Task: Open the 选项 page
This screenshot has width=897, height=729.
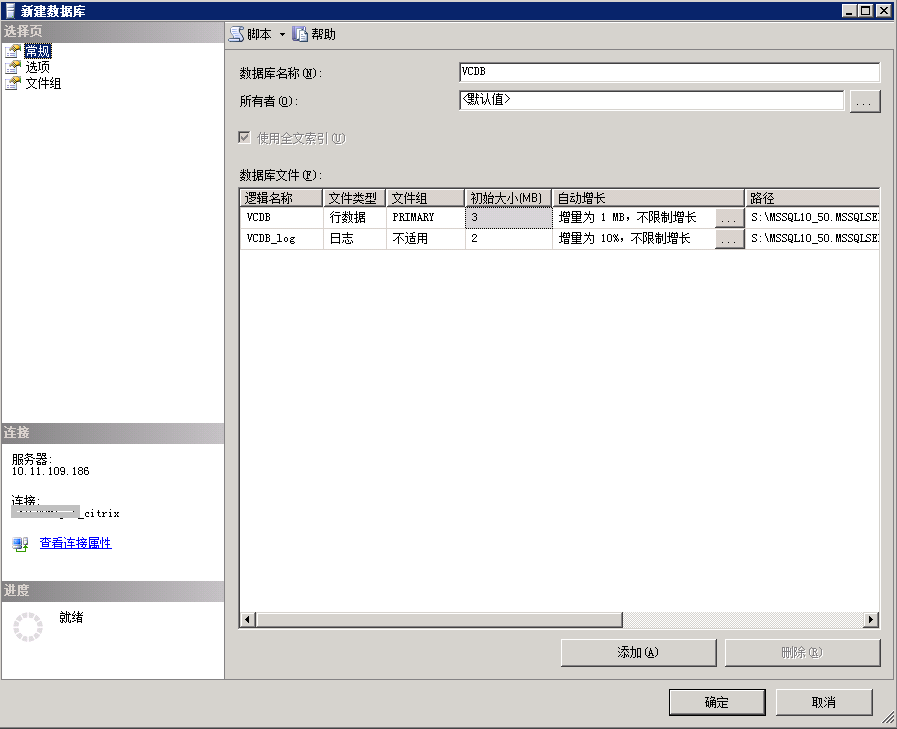Action: [38, 68]
